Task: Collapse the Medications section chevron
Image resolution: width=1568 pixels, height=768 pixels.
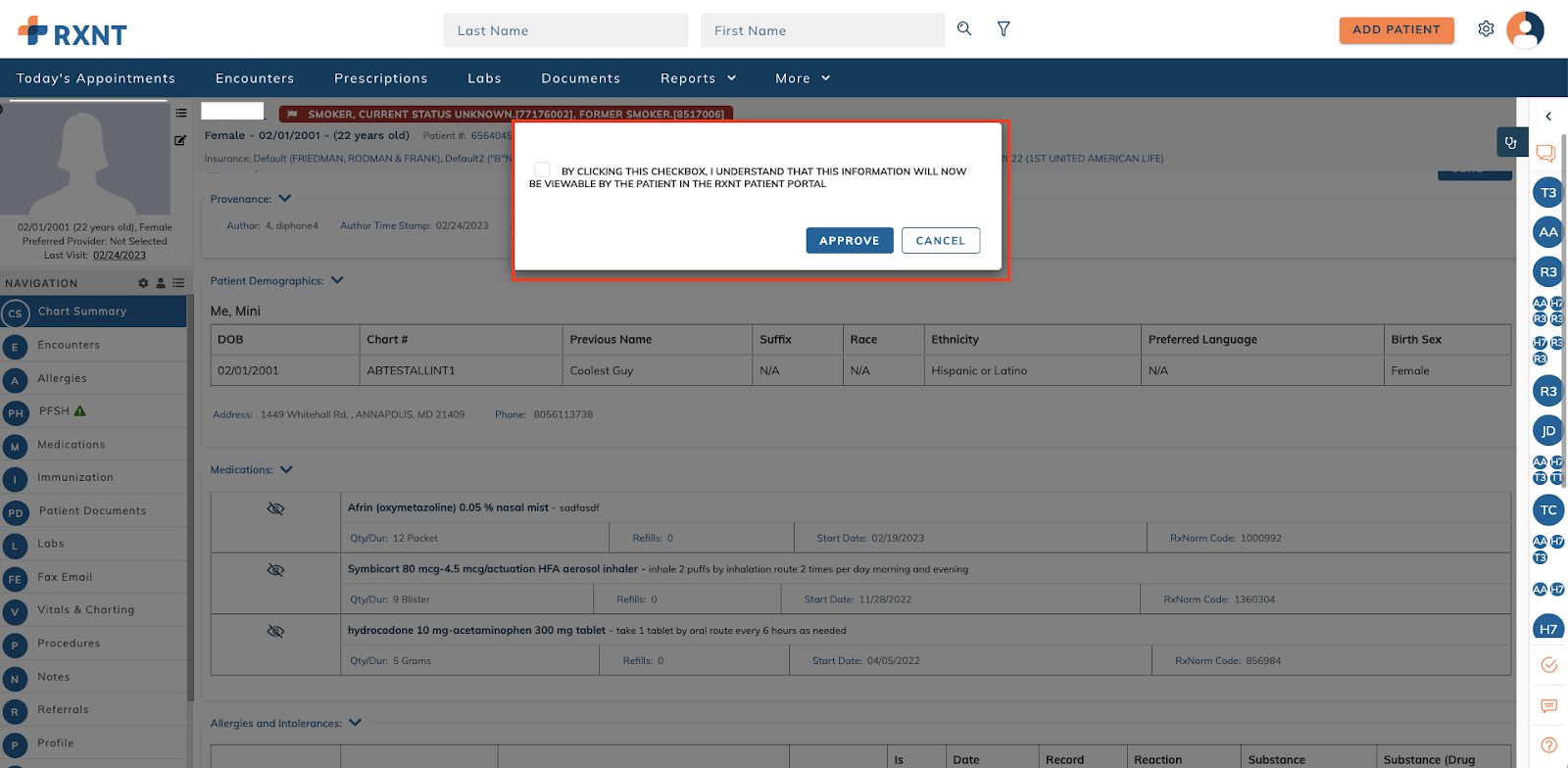Action: pyautogui.click(x=286, y=470)
